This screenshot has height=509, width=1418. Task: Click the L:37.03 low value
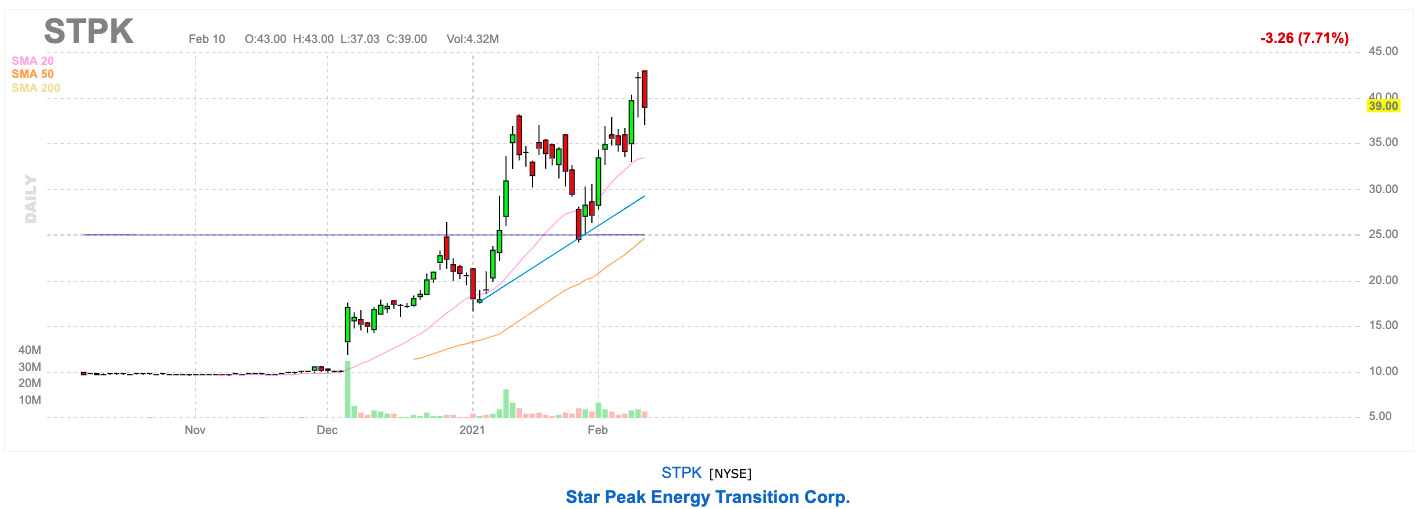pyautogui.click(x=361, y=39)
